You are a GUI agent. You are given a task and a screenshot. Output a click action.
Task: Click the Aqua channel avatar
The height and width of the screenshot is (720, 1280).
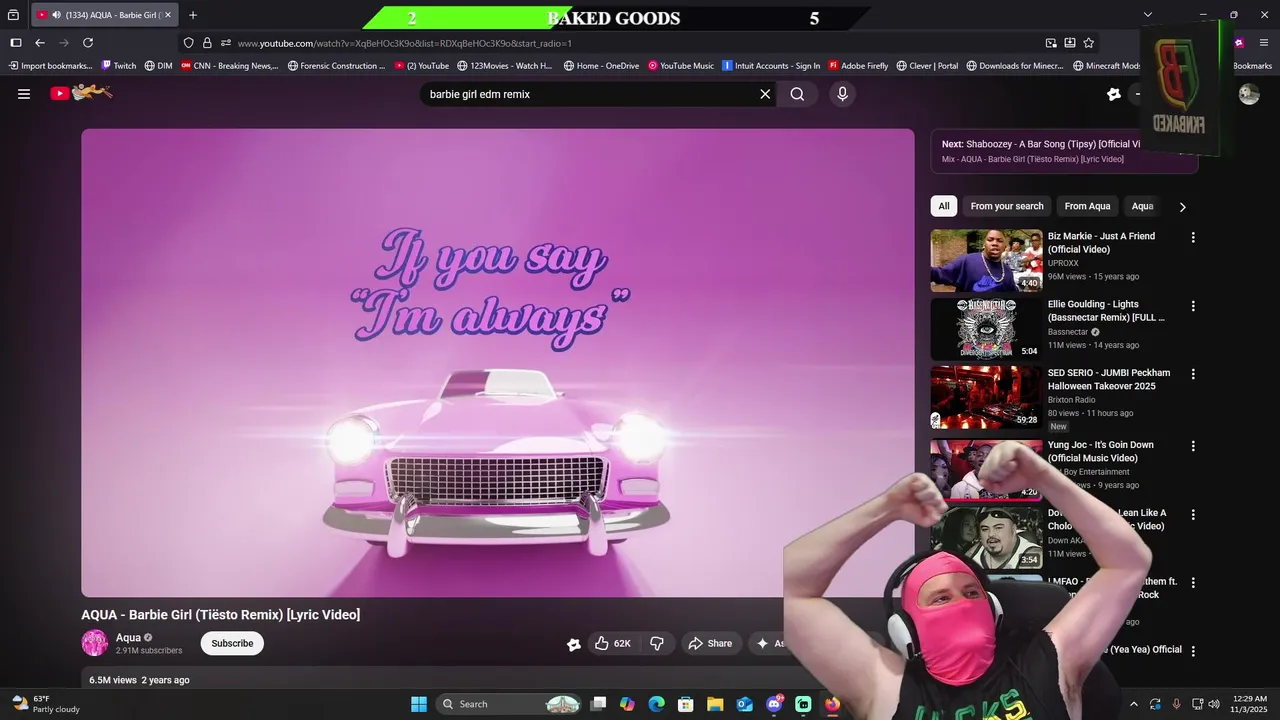[x=95, y=643]
